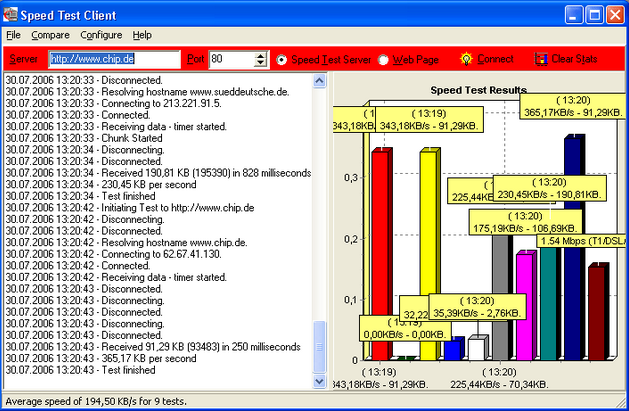The height and width of the screenshot is (411, 629).
Task: Click the teal bar in chart
Action: pos(548,304)
